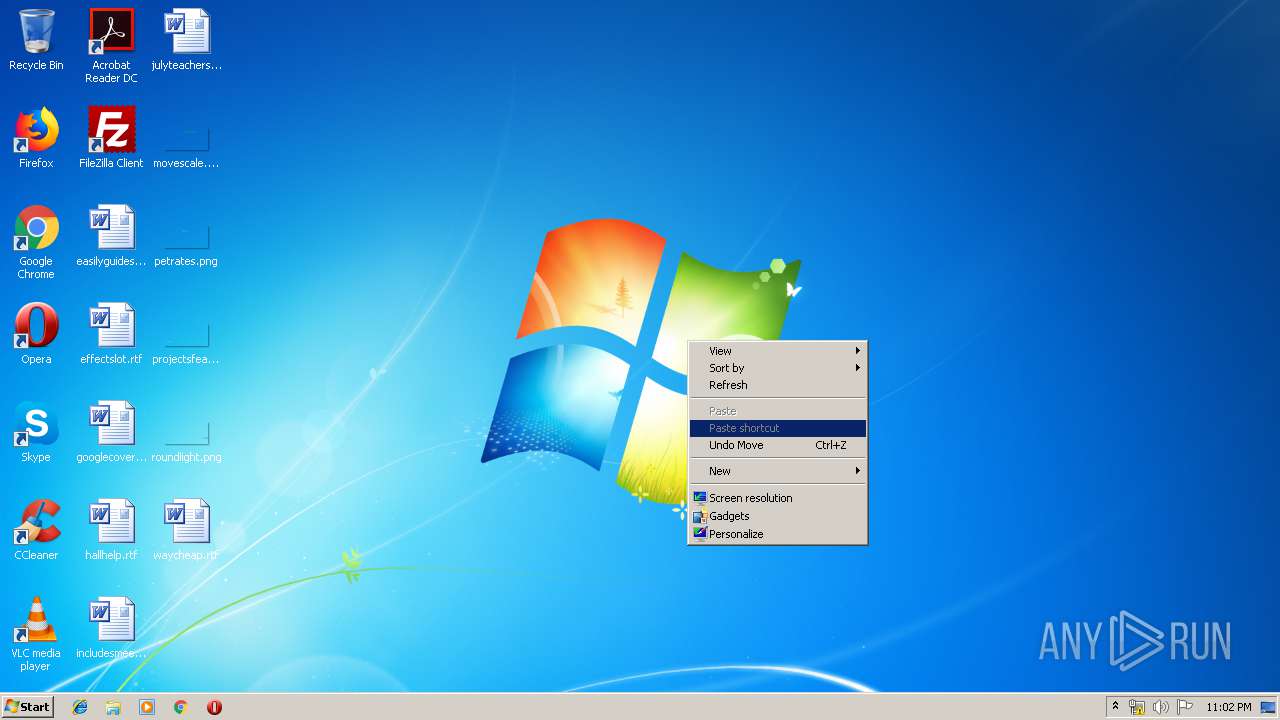
Task: Select the Google Chrome desktop shortcut
Action: click(x=36, y=242)
